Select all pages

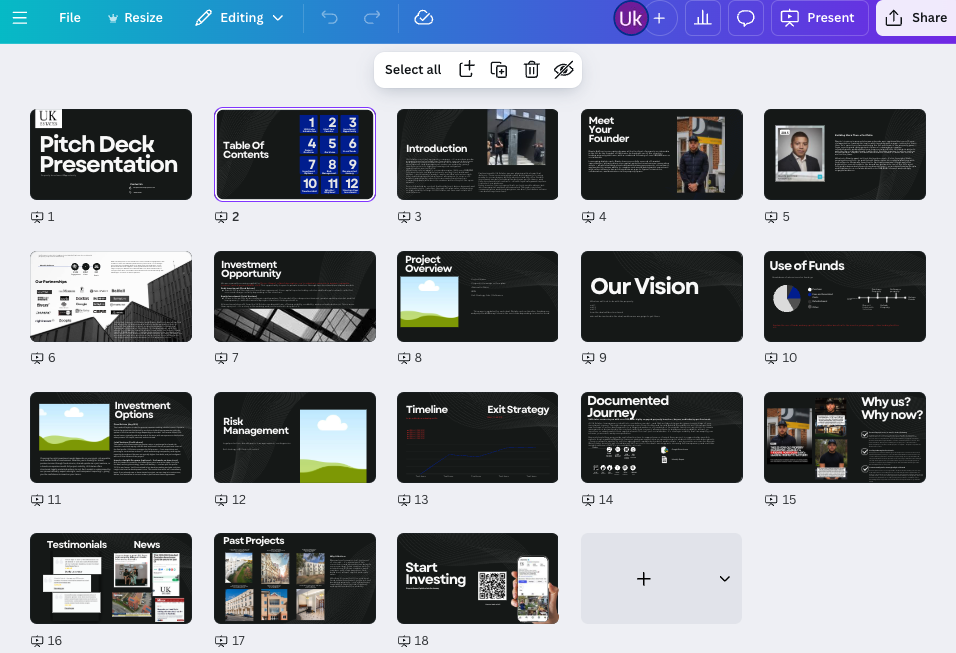(413, 70)
